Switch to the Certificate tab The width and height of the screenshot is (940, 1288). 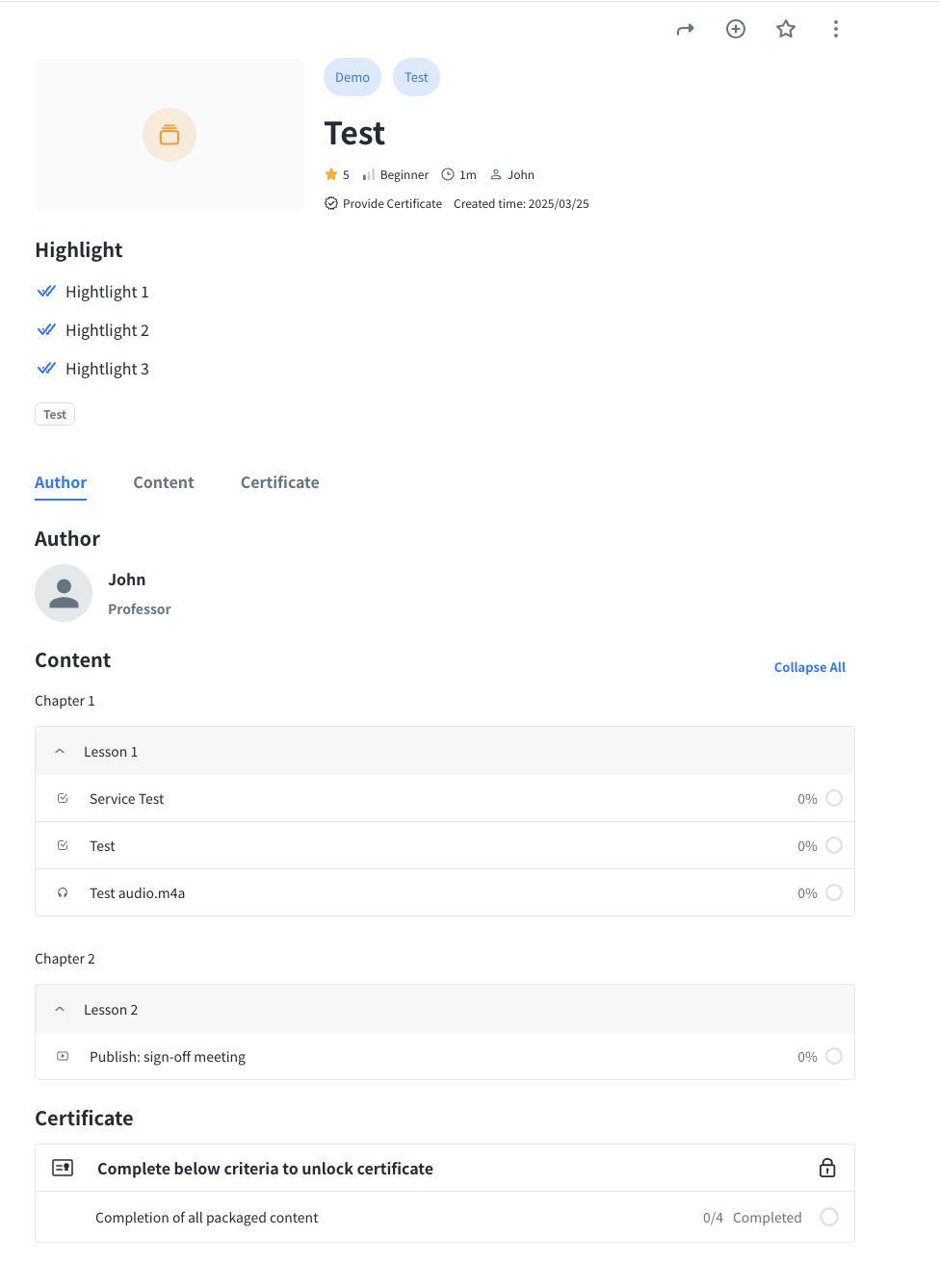(x=279, y=482)
